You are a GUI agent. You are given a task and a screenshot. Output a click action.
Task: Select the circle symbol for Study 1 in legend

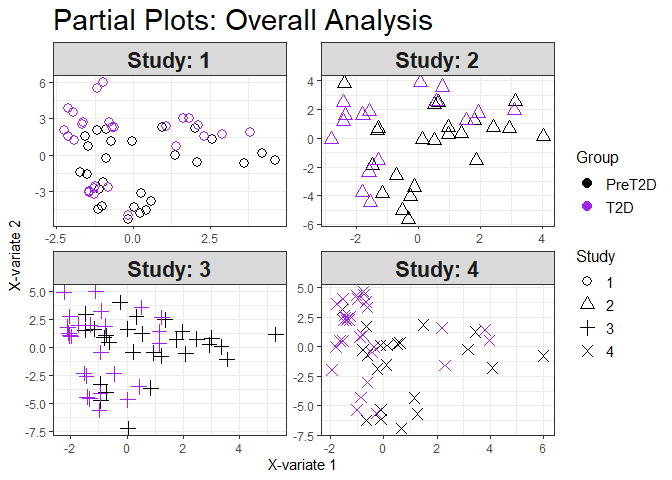(587, 282)
